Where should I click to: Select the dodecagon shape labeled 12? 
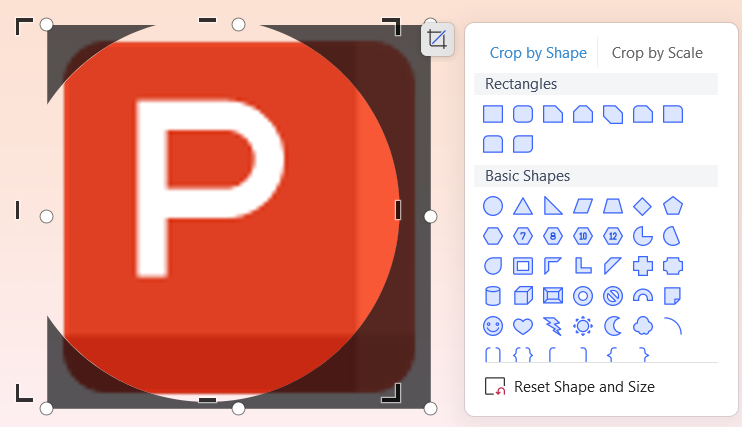tap(613, 236)
